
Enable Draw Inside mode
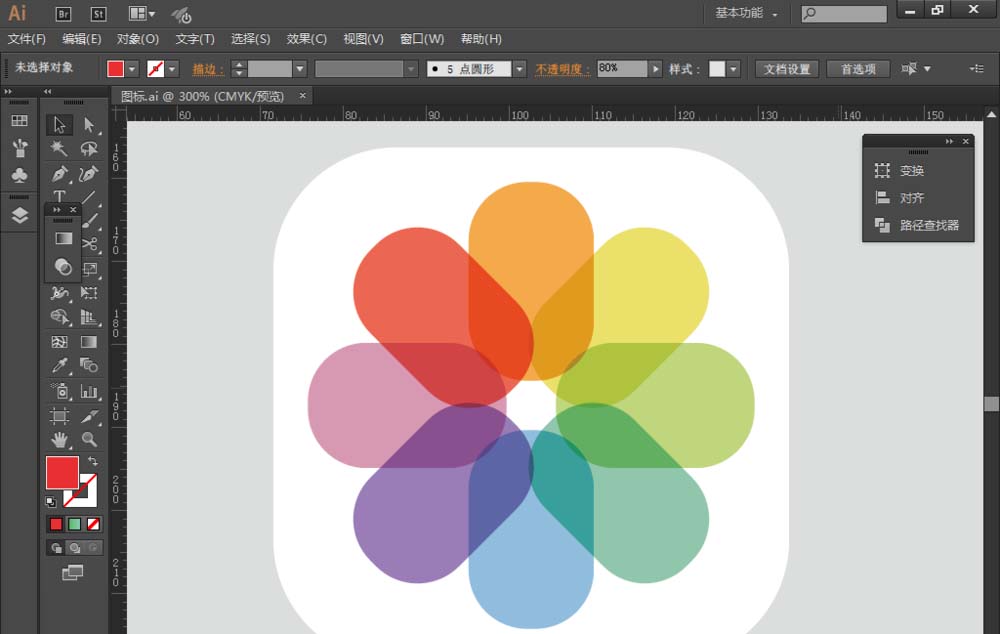[93, 548]
